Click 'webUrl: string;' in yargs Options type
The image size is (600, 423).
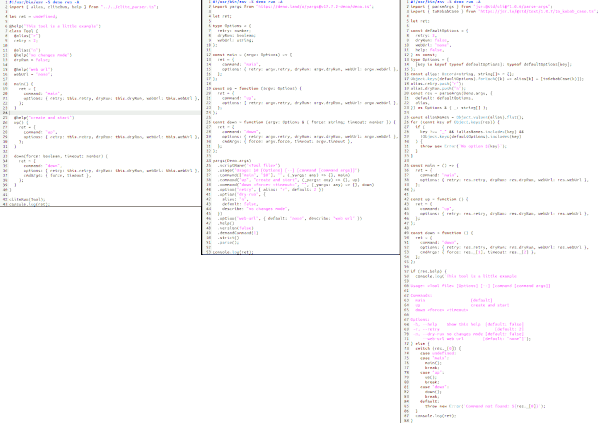click(235, 40)
